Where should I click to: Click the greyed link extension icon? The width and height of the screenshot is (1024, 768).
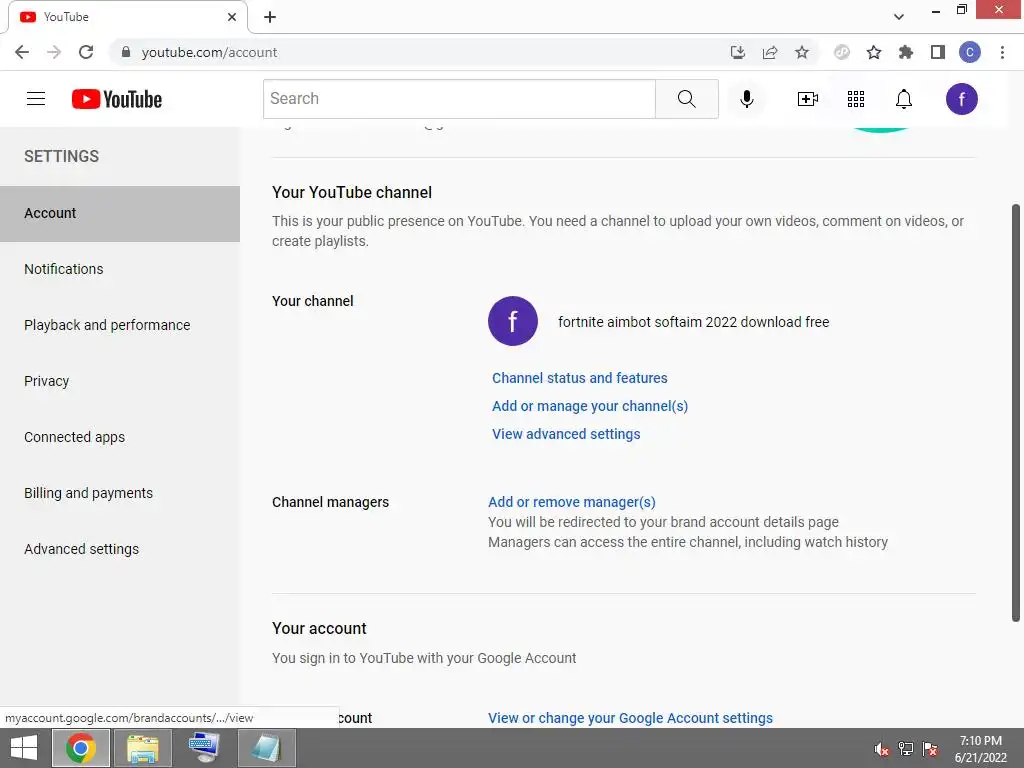pyautogui.click(x=842, y=52)
